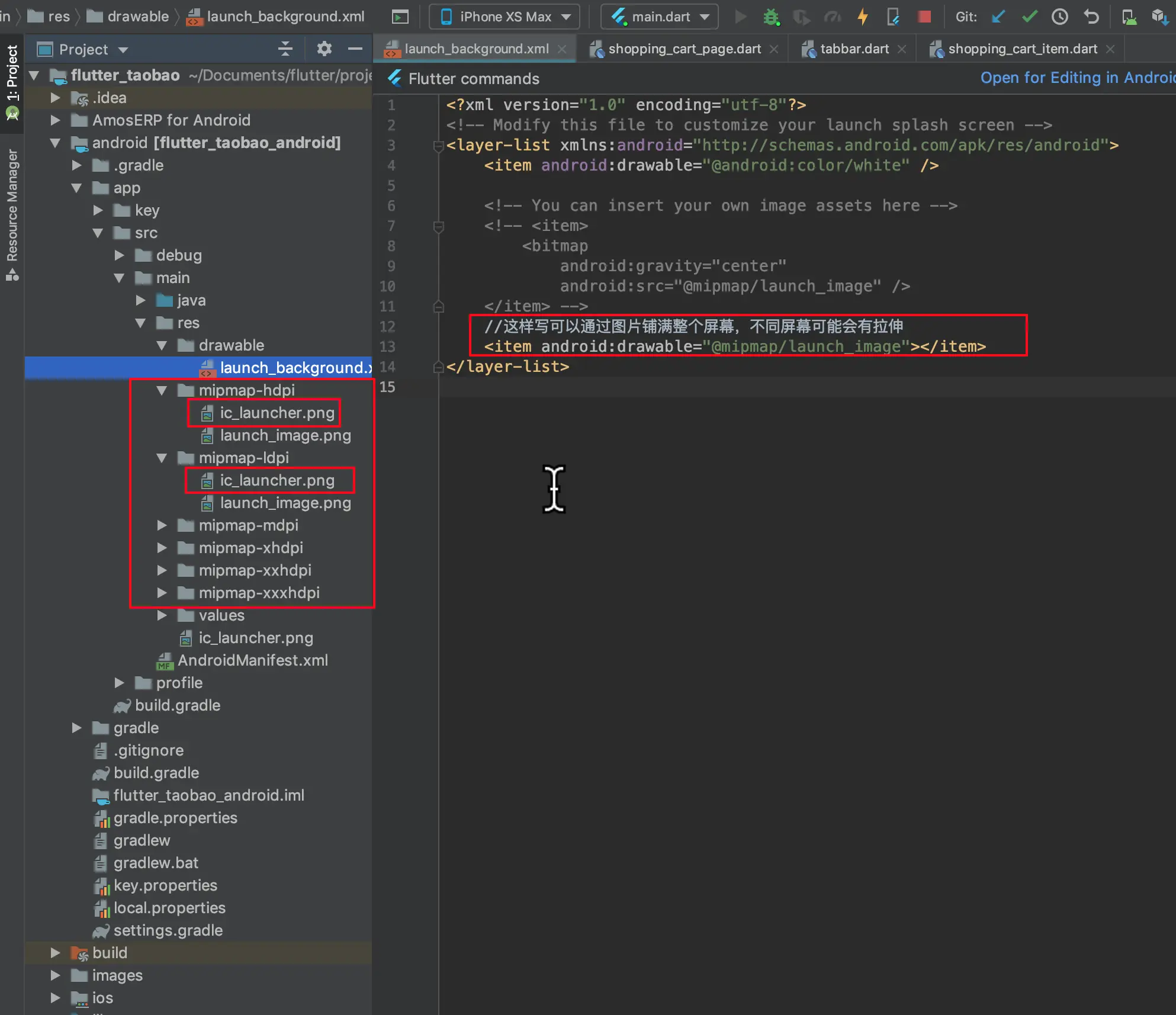Open the iPhone XS Max device dropdown

click(505, 17)
